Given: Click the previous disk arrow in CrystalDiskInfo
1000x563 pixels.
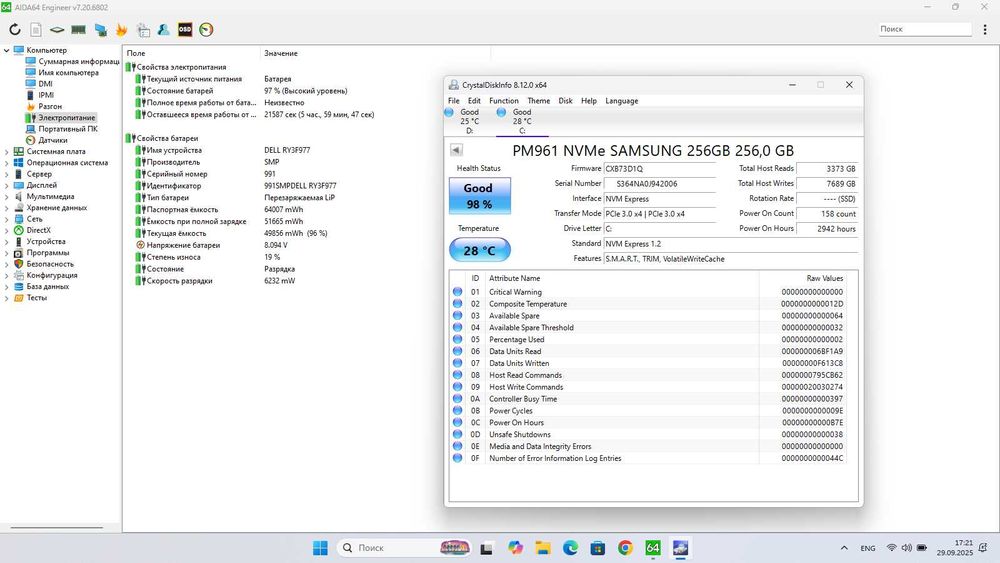Looking at the screenshot, I should 456,150.
